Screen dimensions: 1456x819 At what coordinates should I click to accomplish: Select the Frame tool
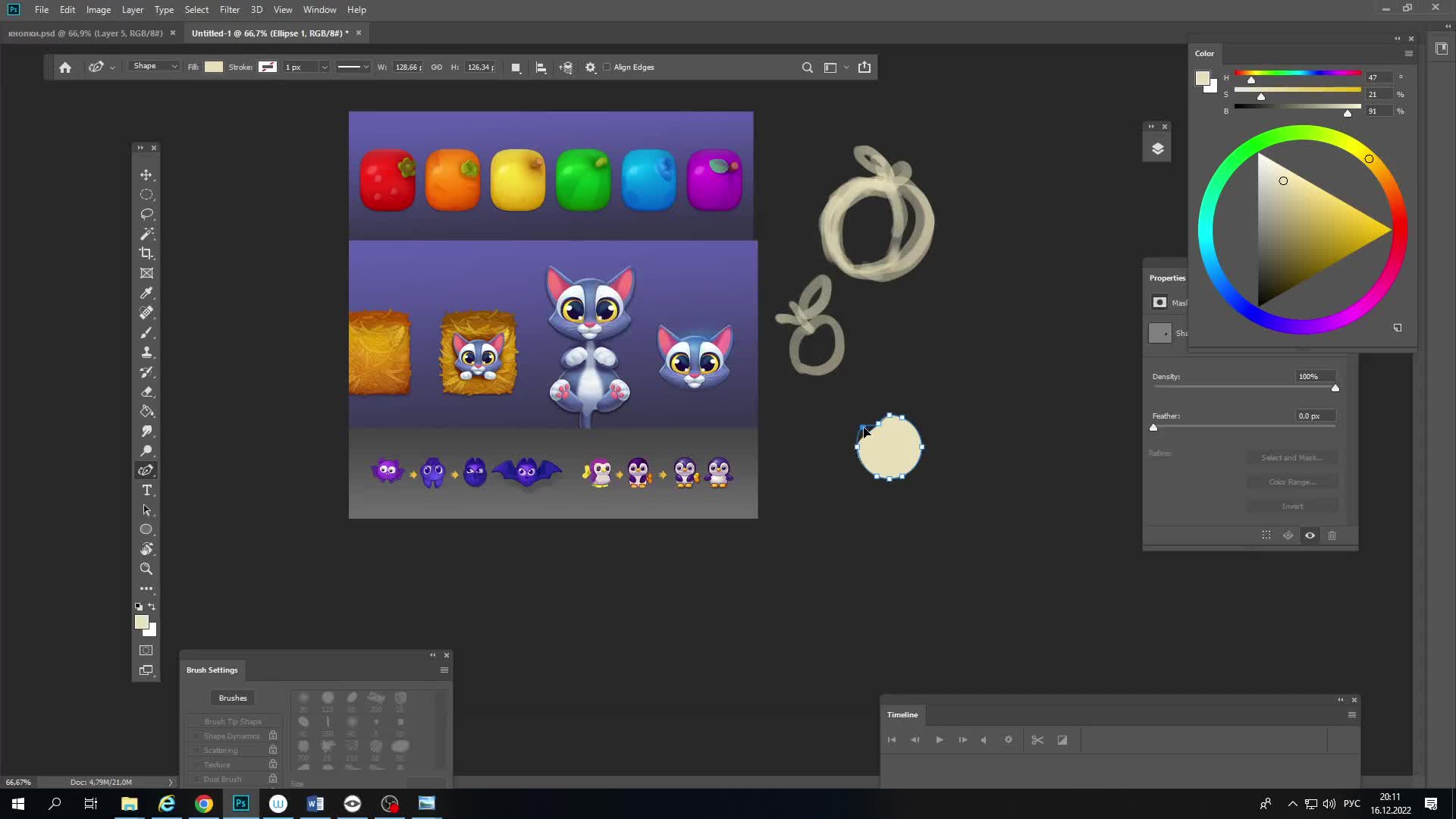[146, 273]
